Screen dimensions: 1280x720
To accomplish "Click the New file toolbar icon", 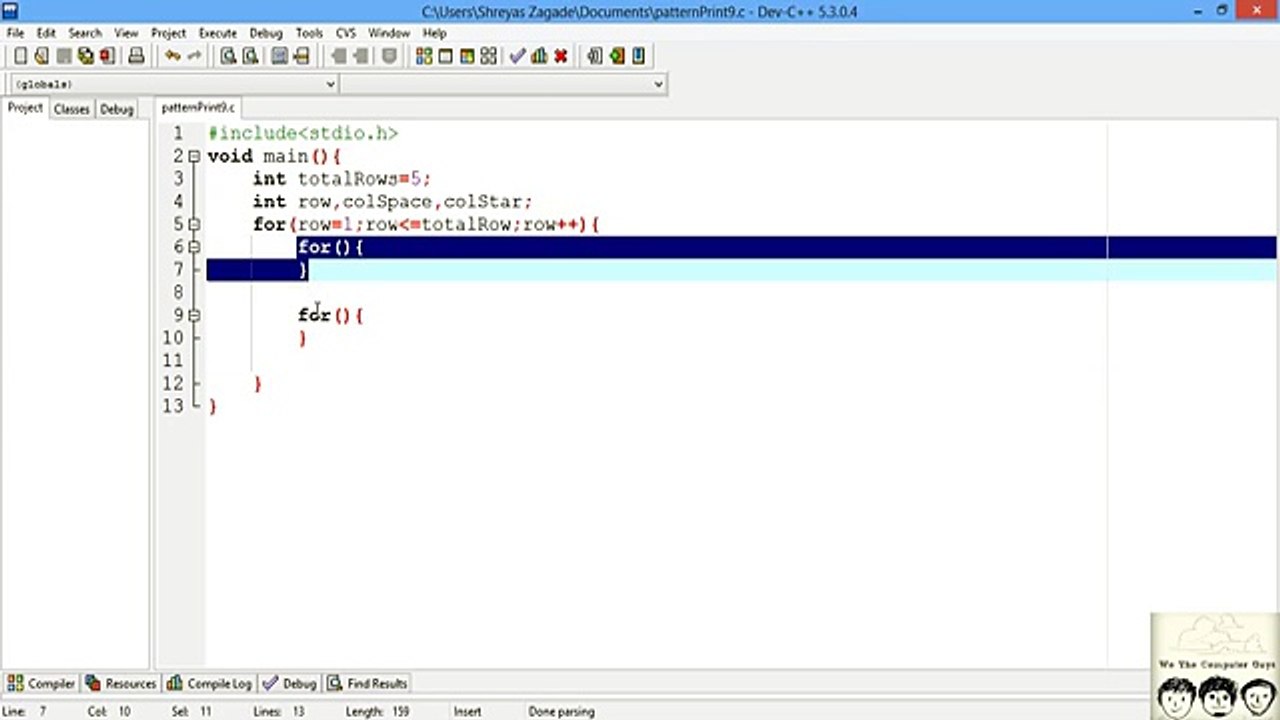I will (x=20, y=56).
